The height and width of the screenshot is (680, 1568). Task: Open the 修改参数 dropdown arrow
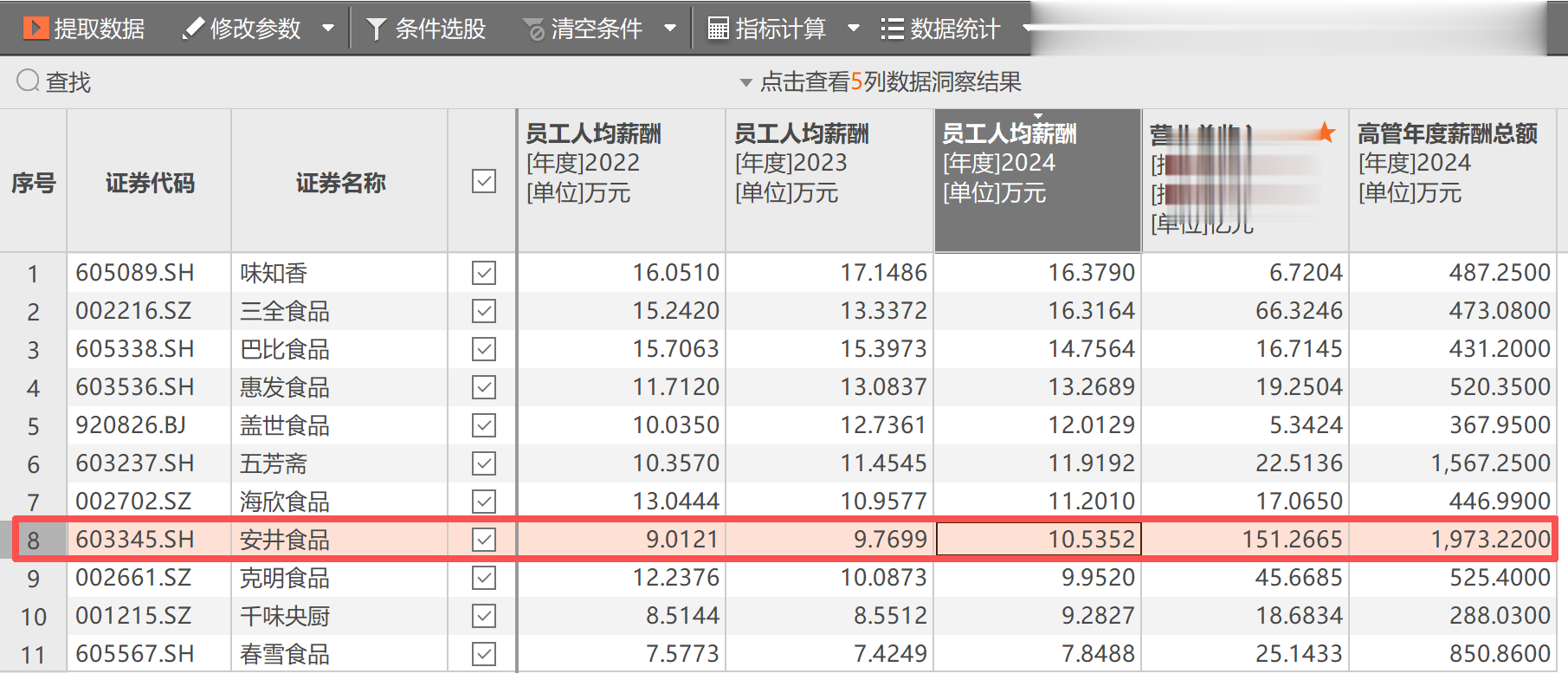(x=328, y=29)
